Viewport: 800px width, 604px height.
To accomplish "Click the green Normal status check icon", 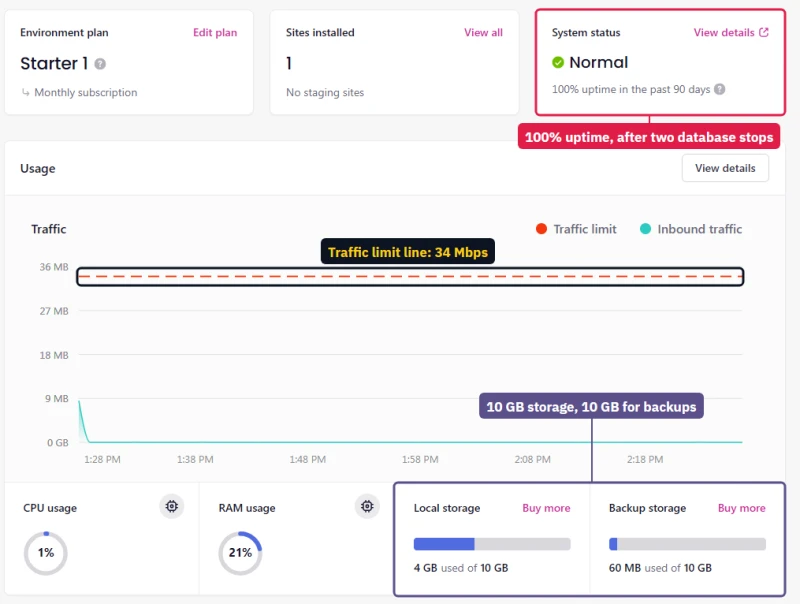I will pyautogui.click(x=558, y=62).
